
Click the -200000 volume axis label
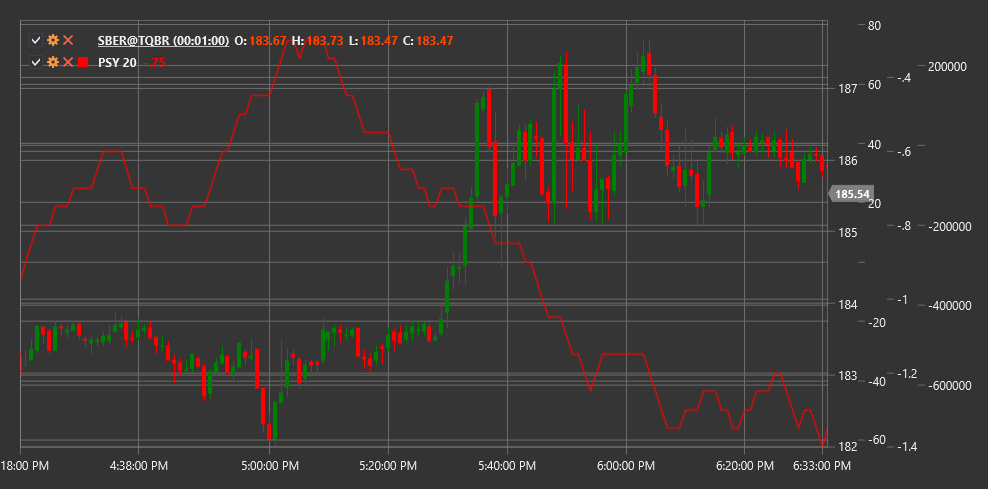click(x=949, y=226)
